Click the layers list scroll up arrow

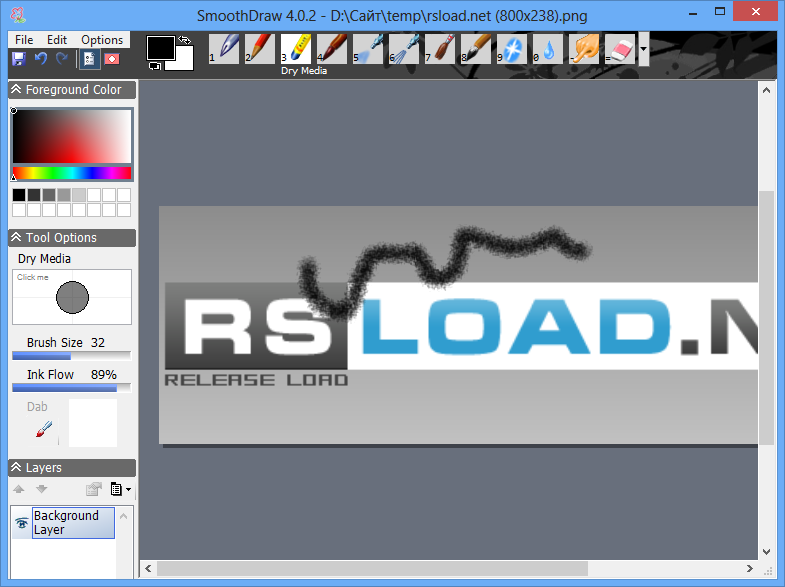pyautogui.click(x=124, y=516)
